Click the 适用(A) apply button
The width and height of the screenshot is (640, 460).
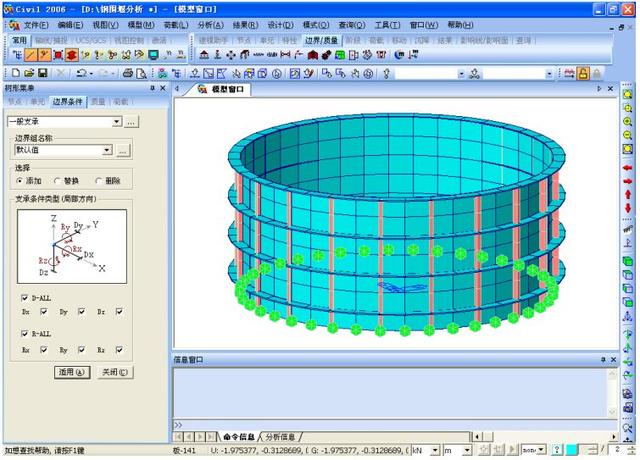[70, 372]
